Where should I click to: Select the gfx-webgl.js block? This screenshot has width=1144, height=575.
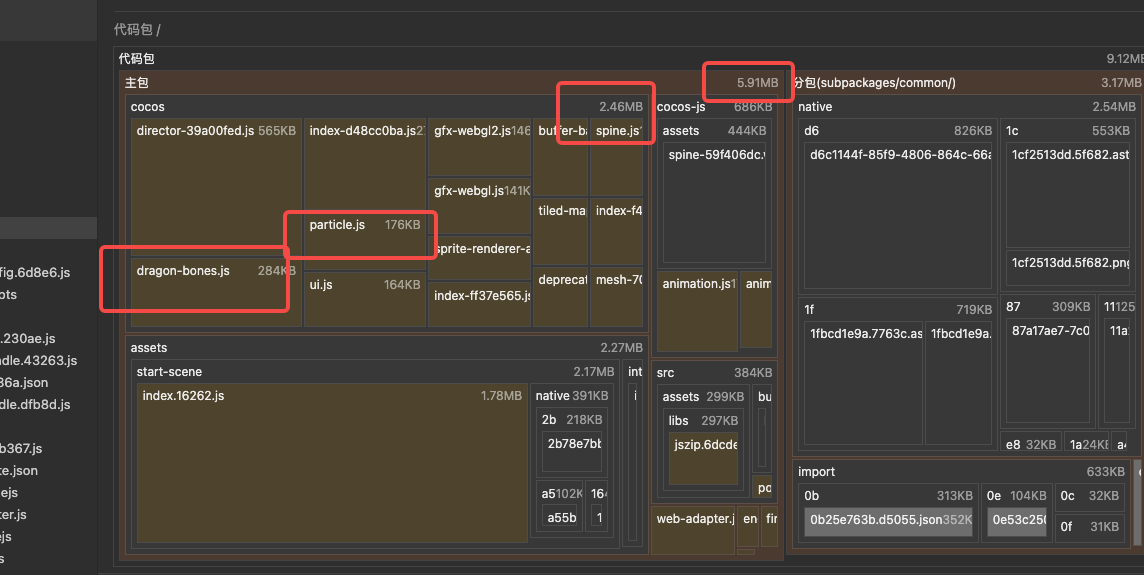pyautogui.click(x=479, y=206)
